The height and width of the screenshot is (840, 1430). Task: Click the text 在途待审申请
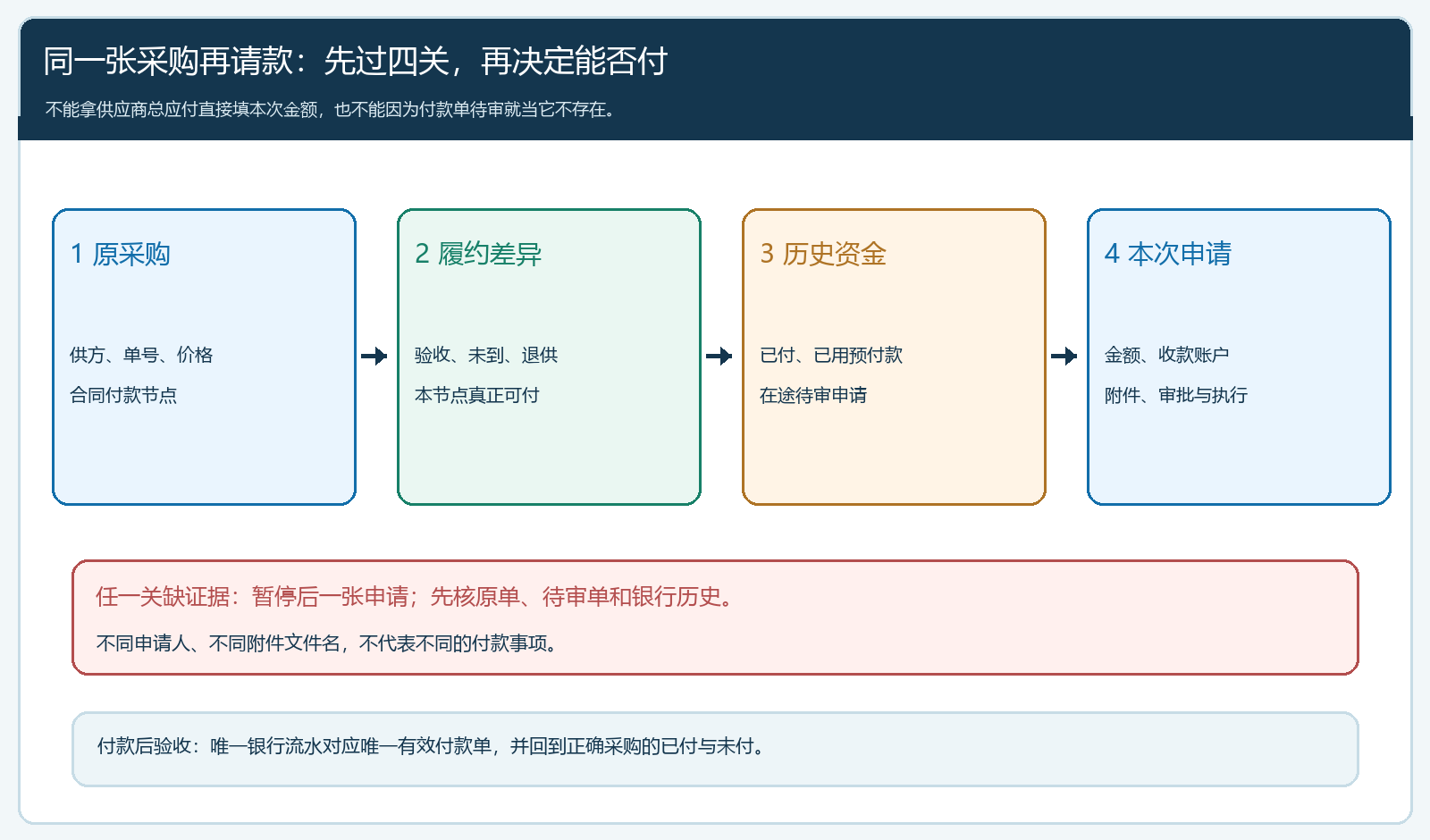pos(813,395)
